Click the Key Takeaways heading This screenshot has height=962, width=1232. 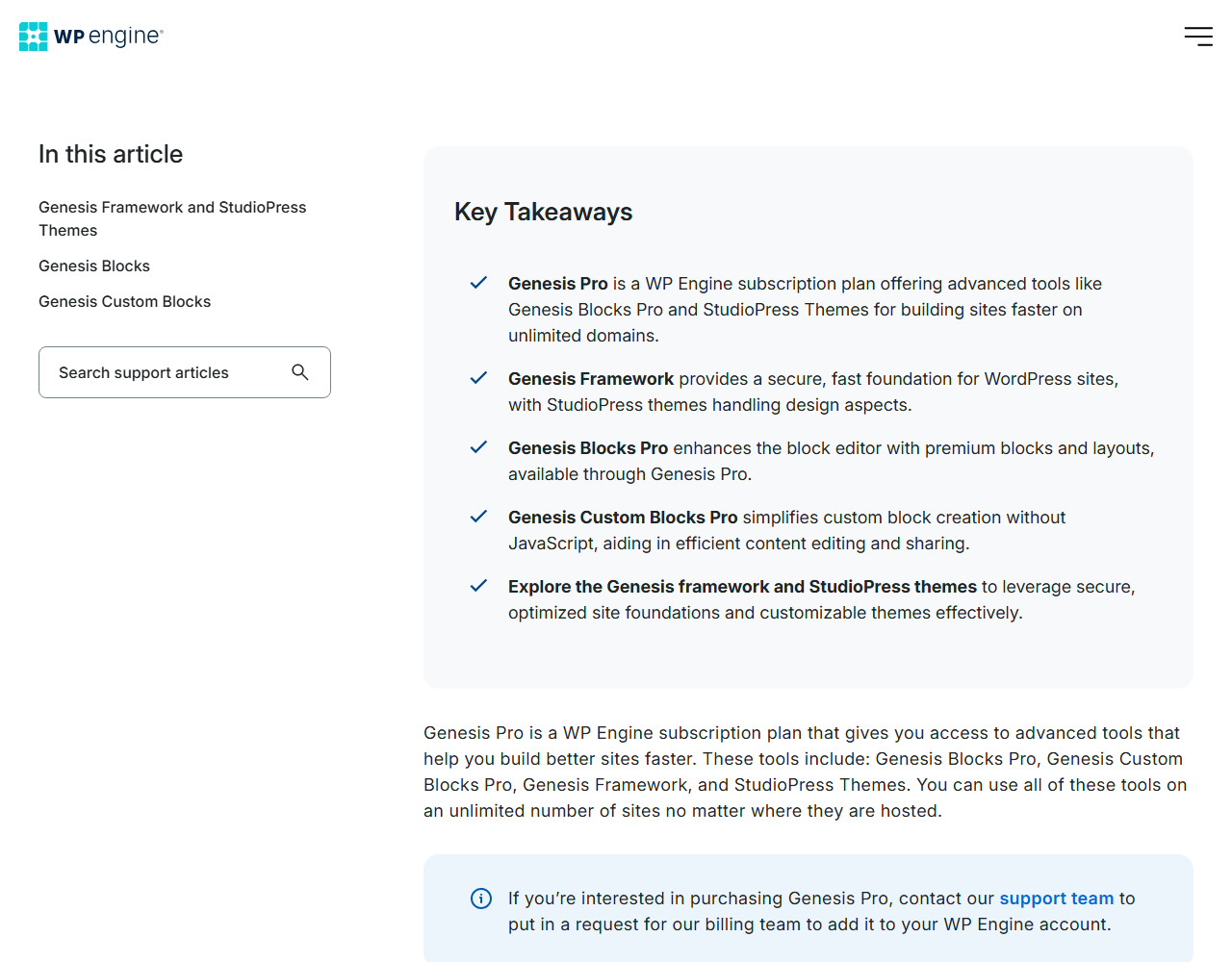coord(543,212)
